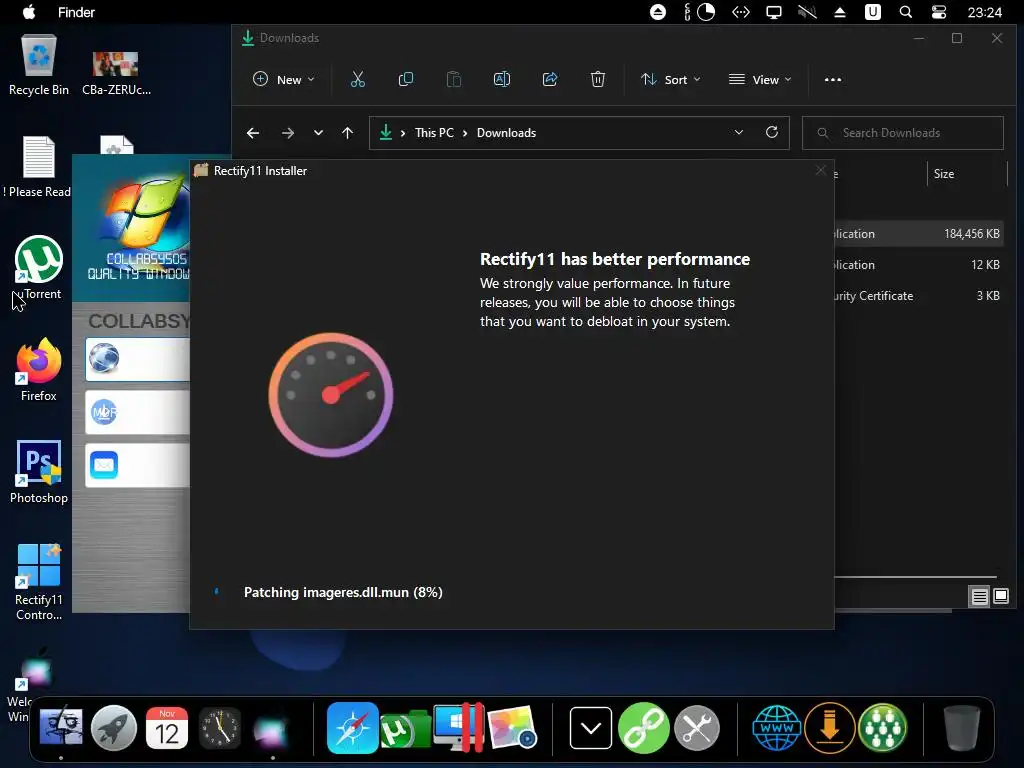Refresh the Downloads folder view
The height and width of the screenshot is (768, 1024).
(x=772, y=133)
